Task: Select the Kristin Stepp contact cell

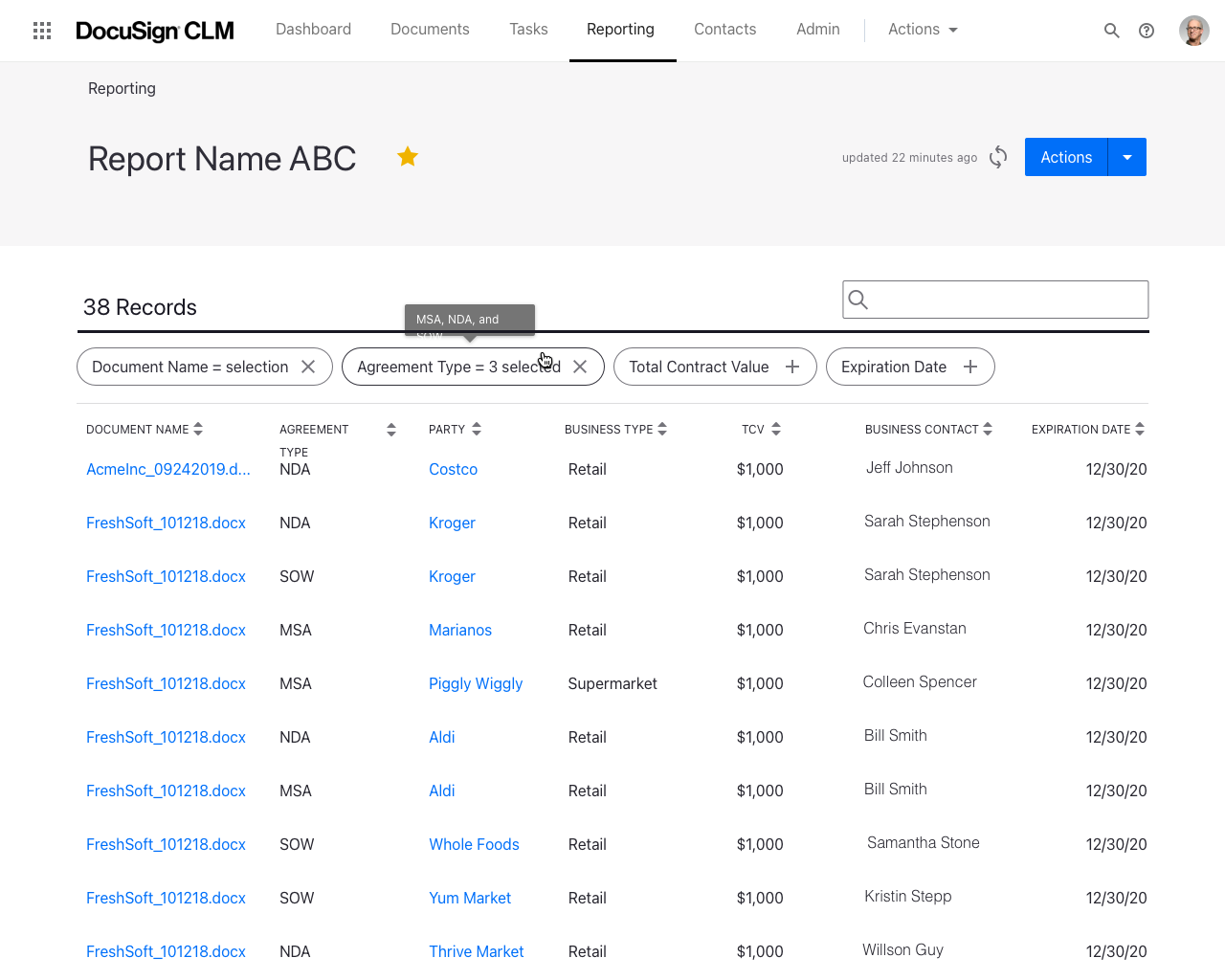Action: pyautogui.click(x=908, y=896)
